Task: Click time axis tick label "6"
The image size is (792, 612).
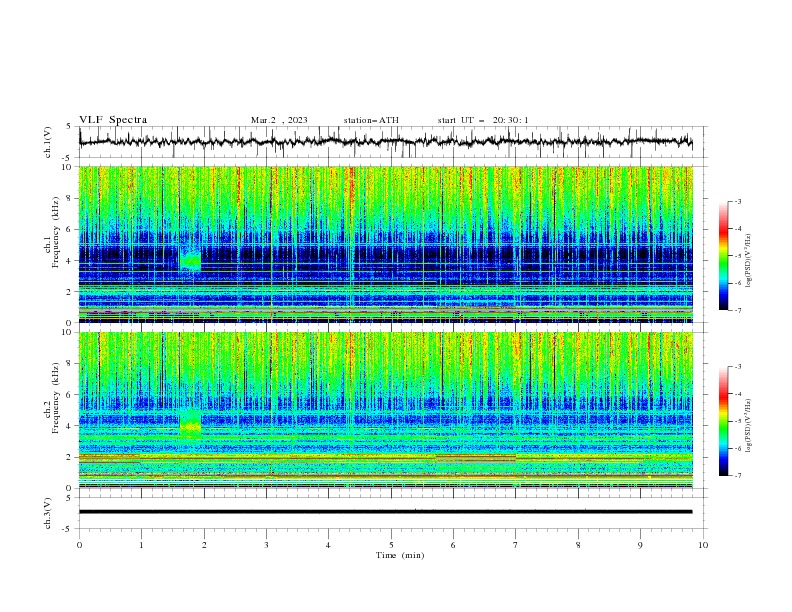Action: point(453,545)
